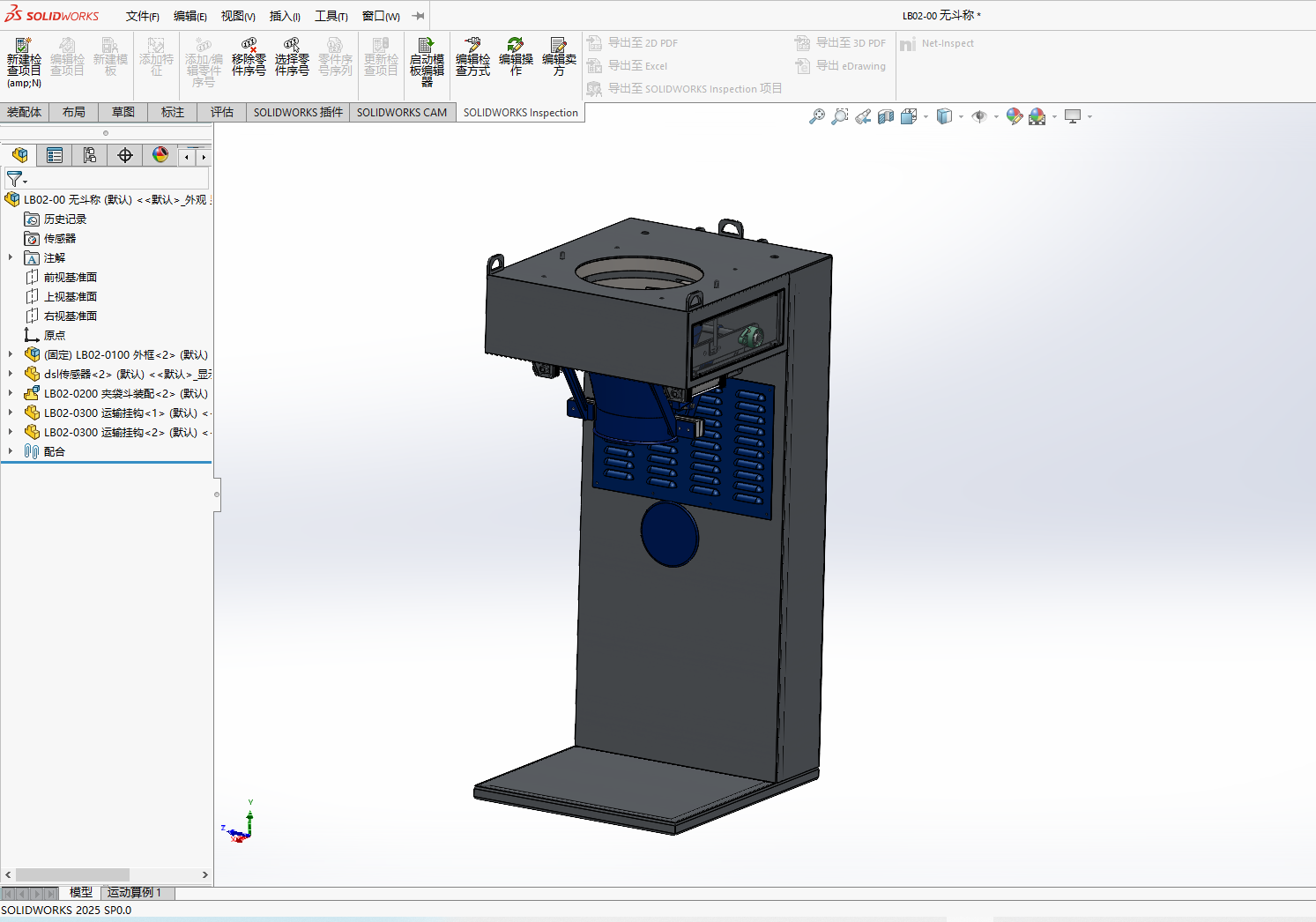Image resolution: width=1316 pixels, height=922 pixels.
Task: Click Display Style cube icon
Action: [944, 116]
